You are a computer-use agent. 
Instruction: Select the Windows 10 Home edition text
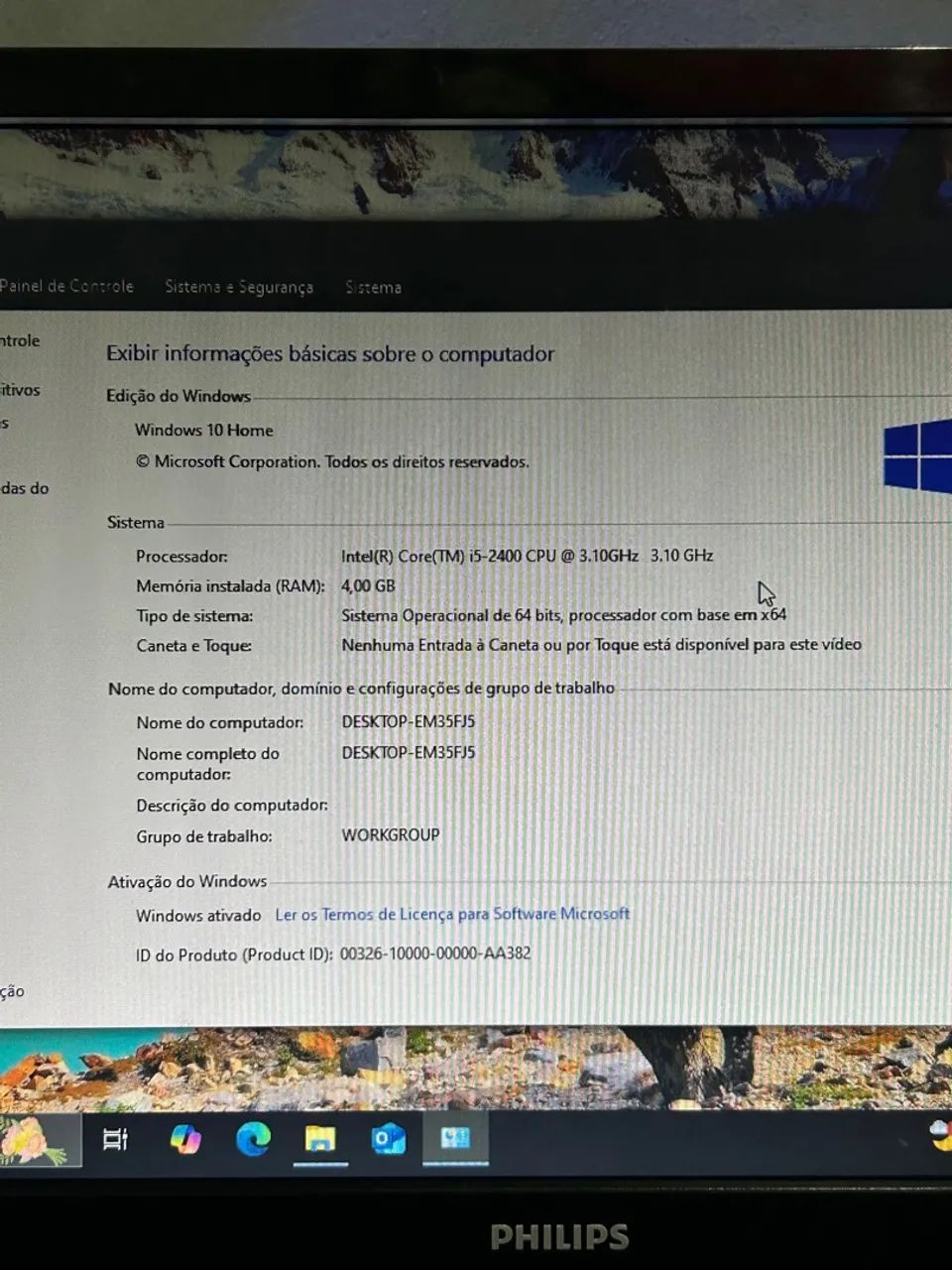coord(204,430)
